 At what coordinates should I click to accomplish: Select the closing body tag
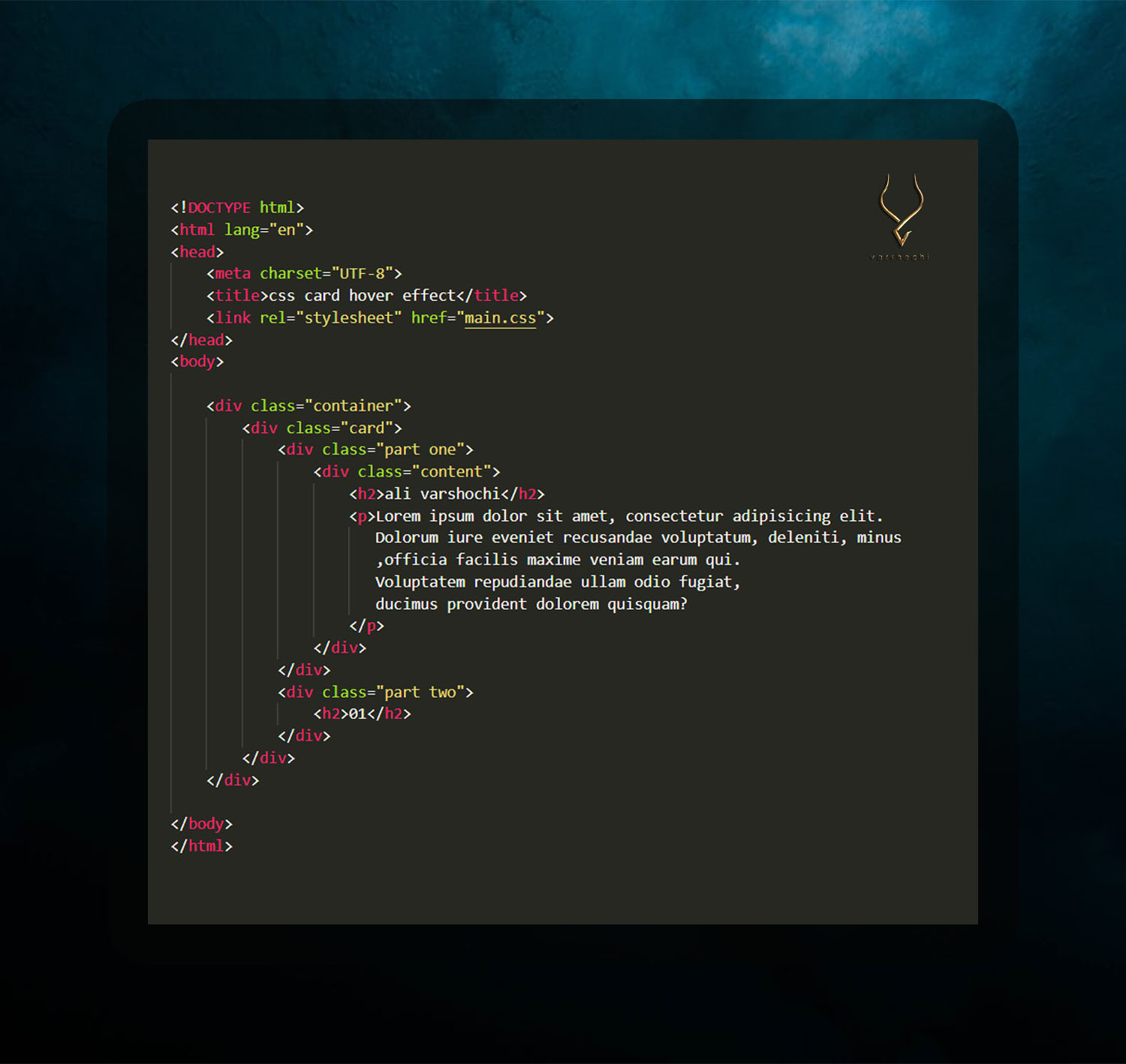coord(203,823)
